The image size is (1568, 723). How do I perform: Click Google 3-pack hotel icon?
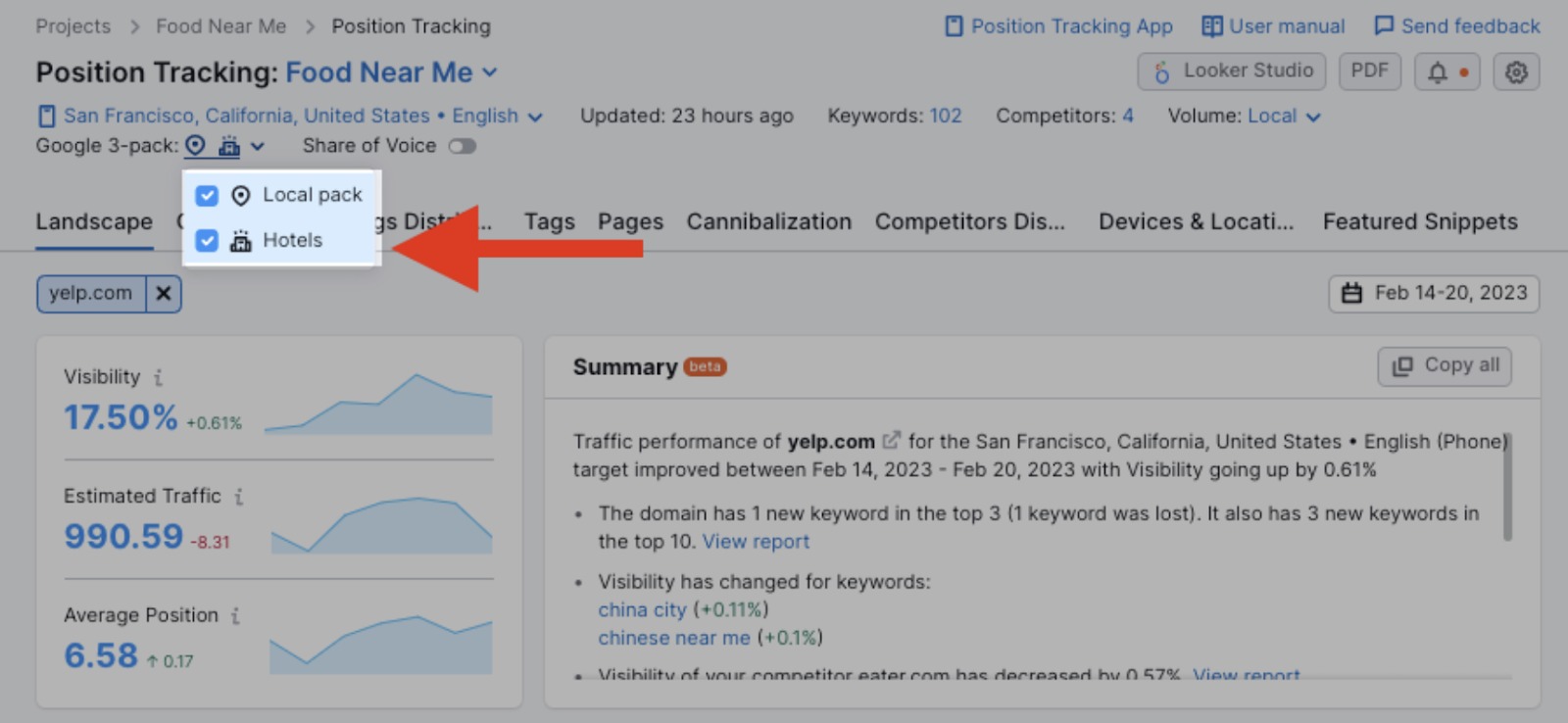(229, 146)
